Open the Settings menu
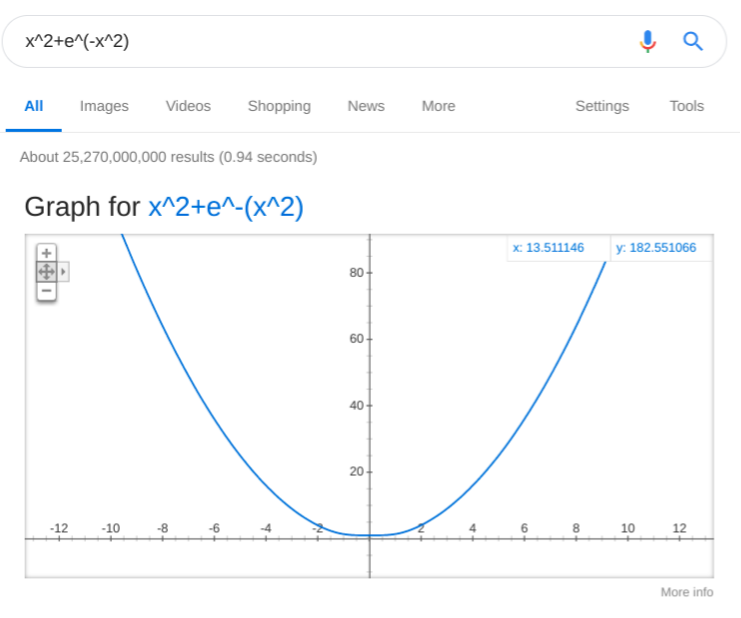This screenshot has height=618, width=741. pos(602,106)
